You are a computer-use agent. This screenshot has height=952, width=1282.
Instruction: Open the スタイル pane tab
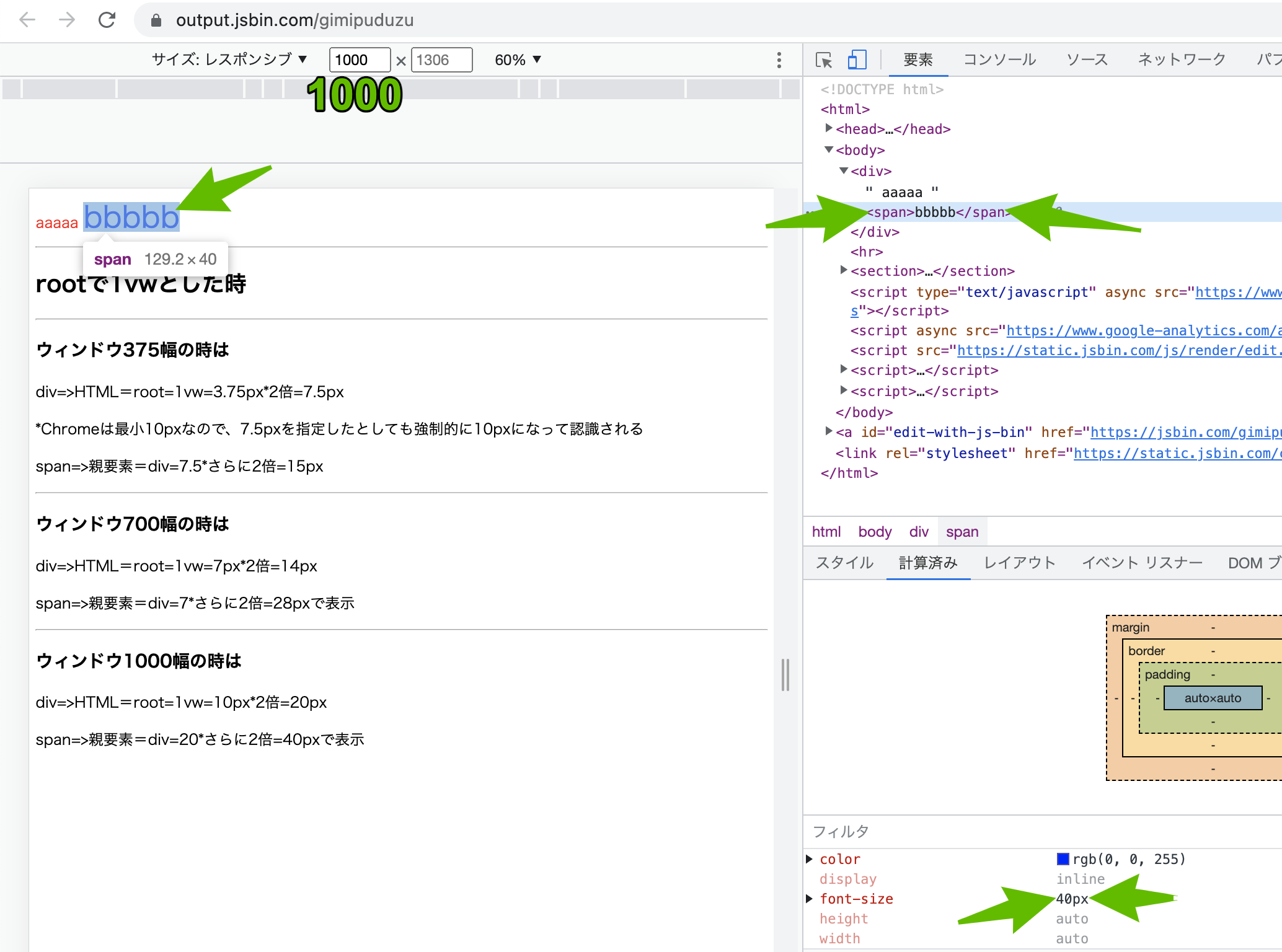(x=844, y=563)
